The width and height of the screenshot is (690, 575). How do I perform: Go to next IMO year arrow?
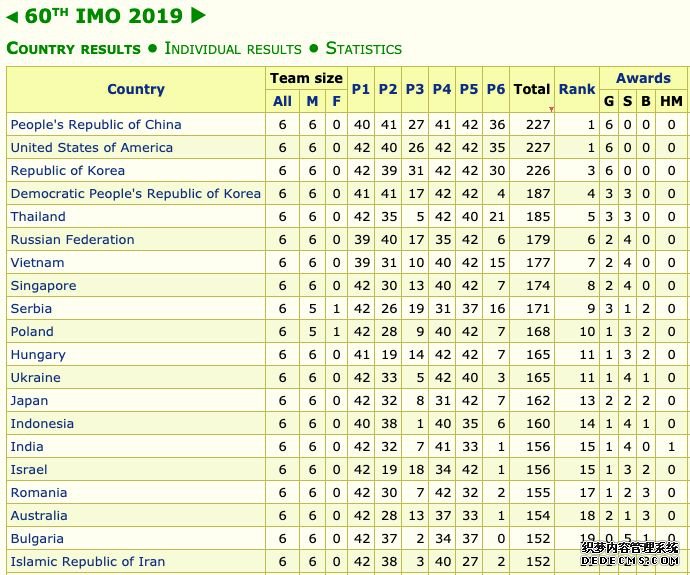198,16
